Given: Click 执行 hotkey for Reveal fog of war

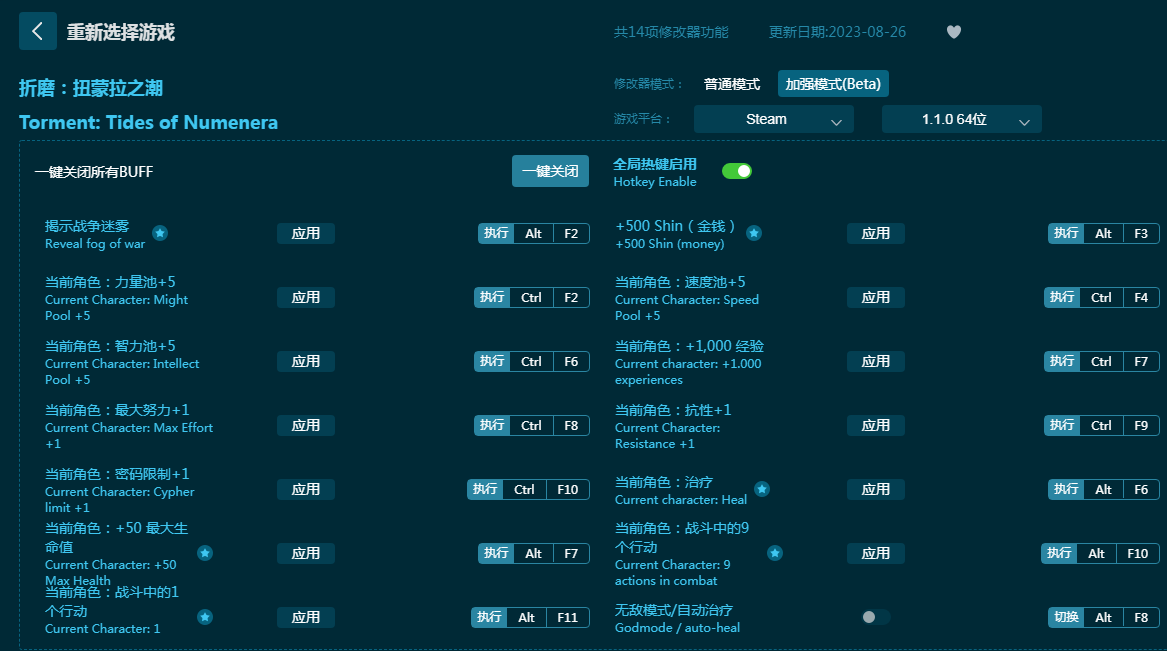Looking at the screenshot, I should pyautogui.click(x=496, y=234).
